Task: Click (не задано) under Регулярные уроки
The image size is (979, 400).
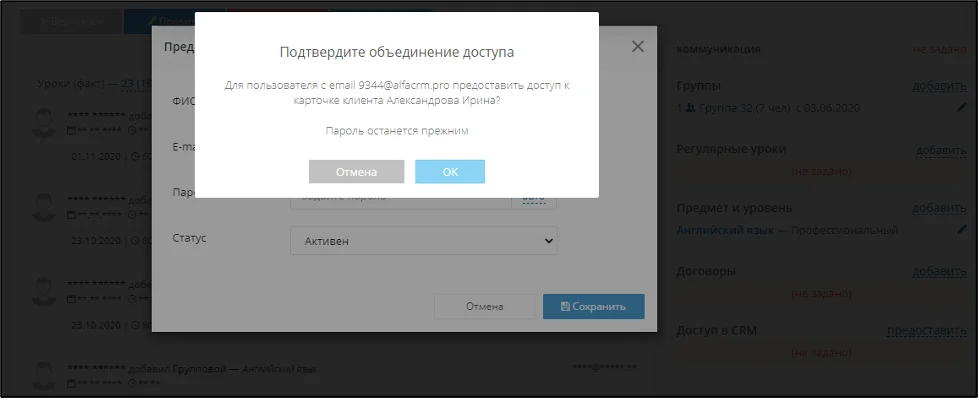Action: point(821,171)
